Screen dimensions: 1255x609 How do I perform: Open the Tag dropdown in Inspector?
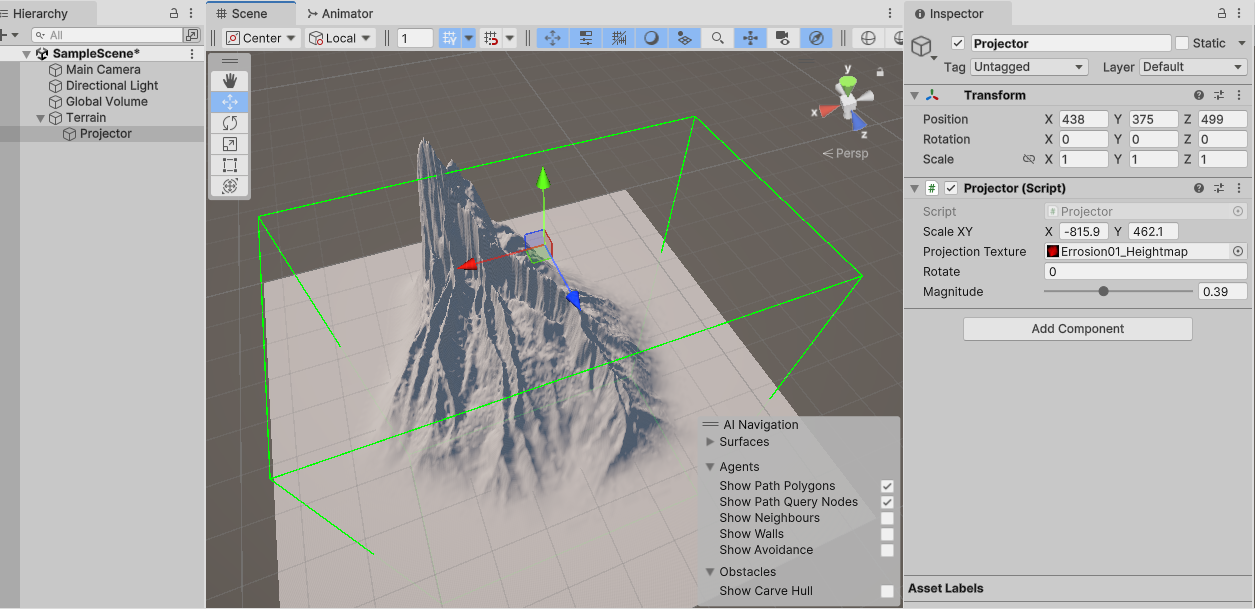1028,66
